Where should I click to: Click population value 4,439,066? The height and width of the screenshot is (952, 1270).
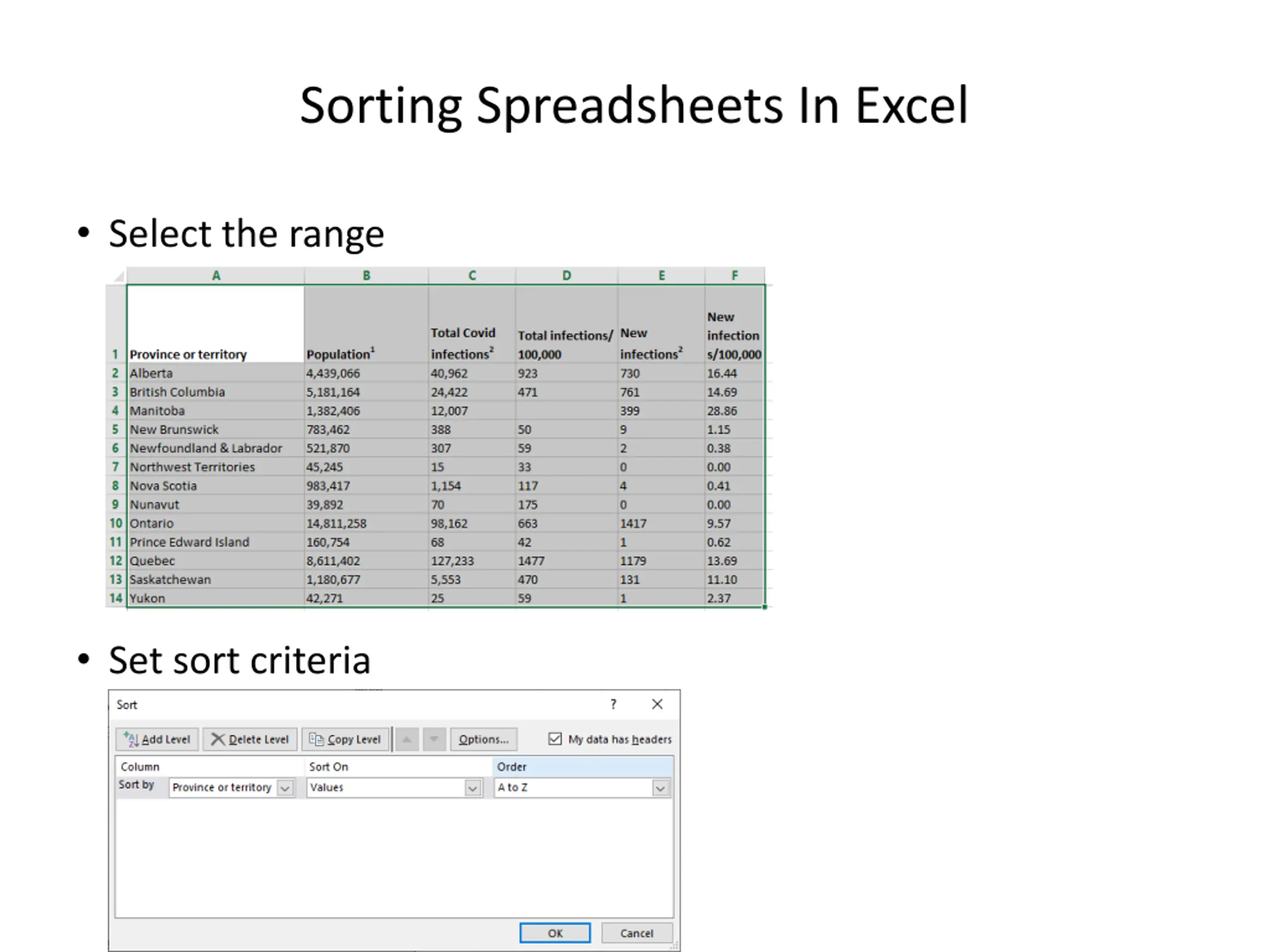pyautogui.click(x=366, y=373)
